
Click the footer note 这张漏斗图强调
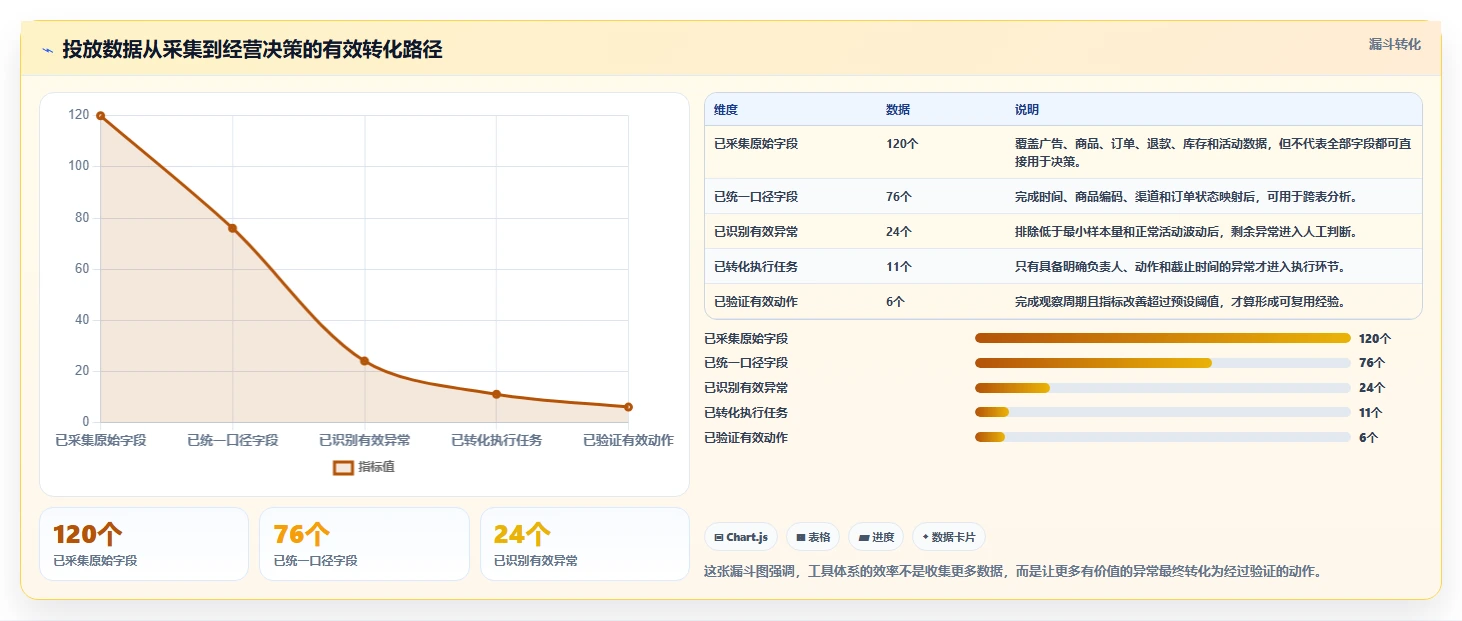coord(1014,572)
